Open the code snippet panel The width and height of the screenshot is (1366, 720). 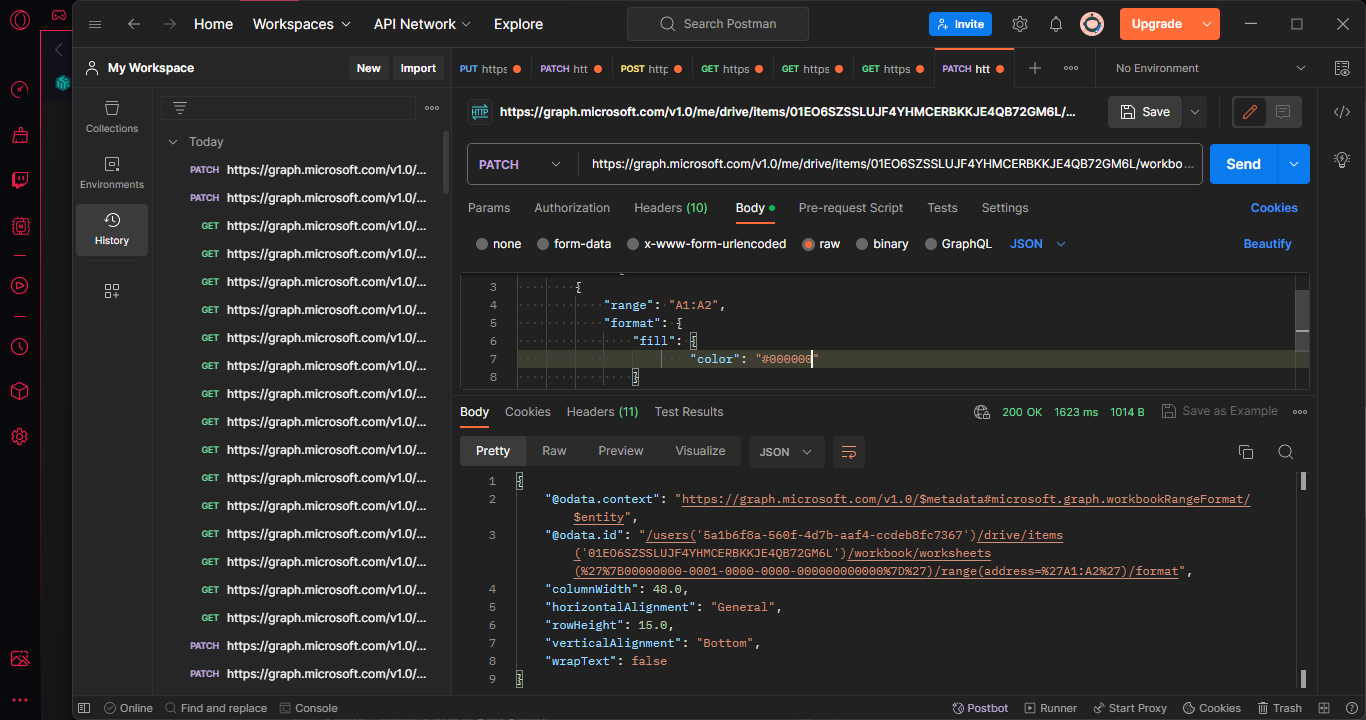click(1342, 112)
